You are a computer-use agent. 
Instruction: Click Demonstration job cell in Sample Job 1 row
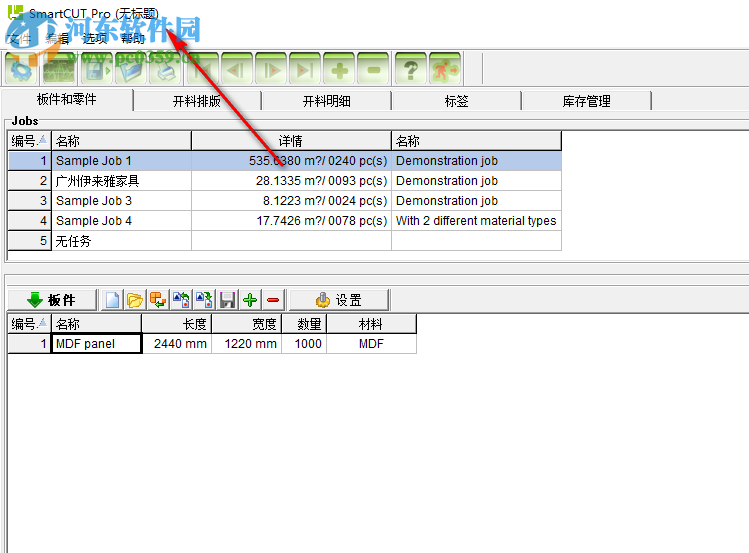[476, 161]
